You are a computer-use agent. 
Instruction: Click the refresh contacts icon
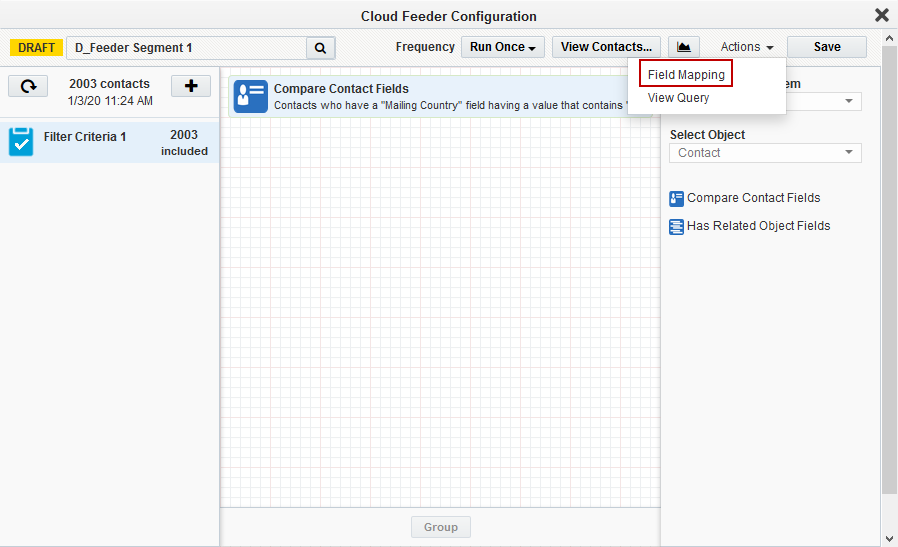(x=28, y=86)
